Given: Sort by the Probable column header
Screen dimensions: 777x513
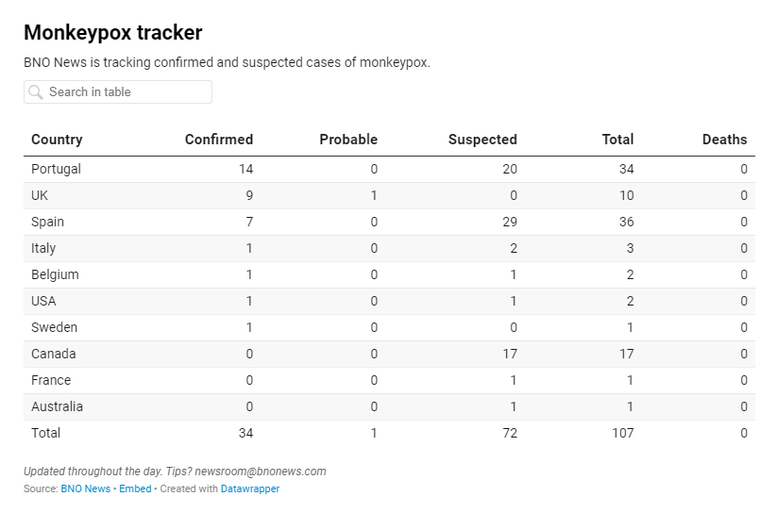Looking at the screenshot, I should (348, 140).
